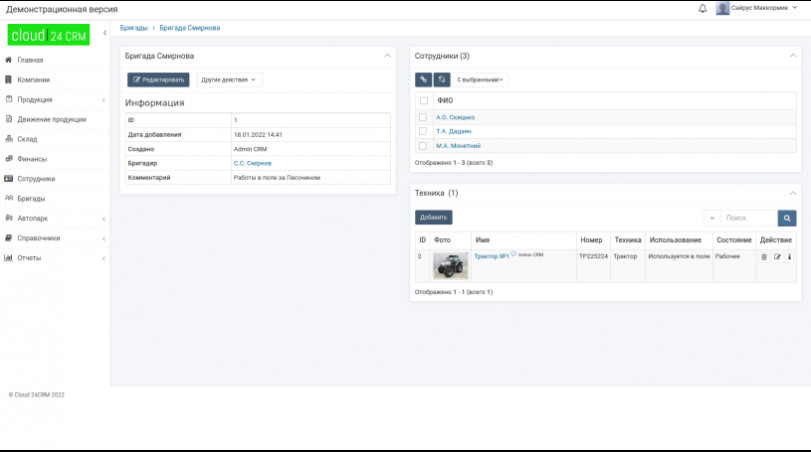
Task: Click the info icon in the Трактор №1 row
Action: click(x=789, y=257)
